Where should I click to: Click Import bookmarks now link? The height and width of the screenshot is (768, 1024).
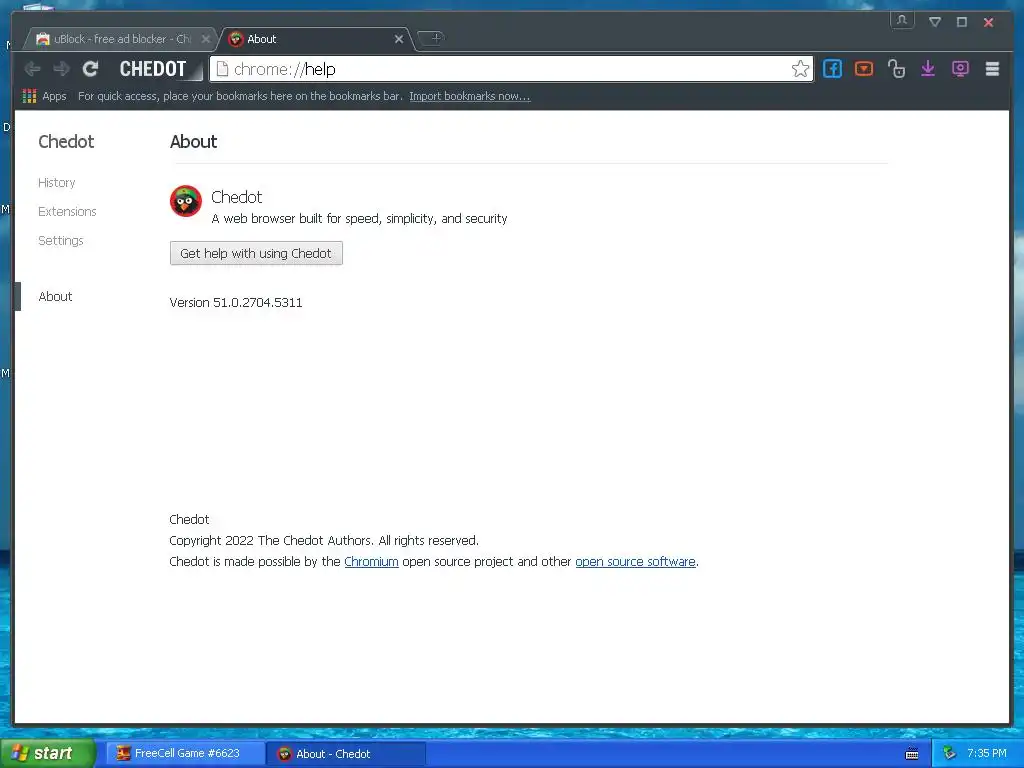coord(470,96)
